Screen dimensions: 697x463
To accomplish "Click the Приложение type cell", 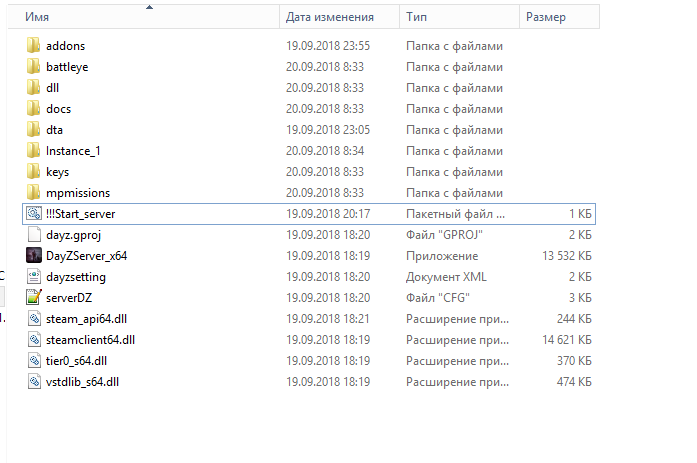I will [x=442, y=256].
